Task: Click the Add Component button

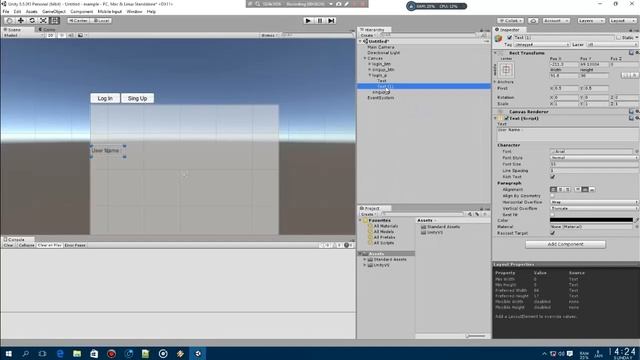Action: [x=565, y=244]
